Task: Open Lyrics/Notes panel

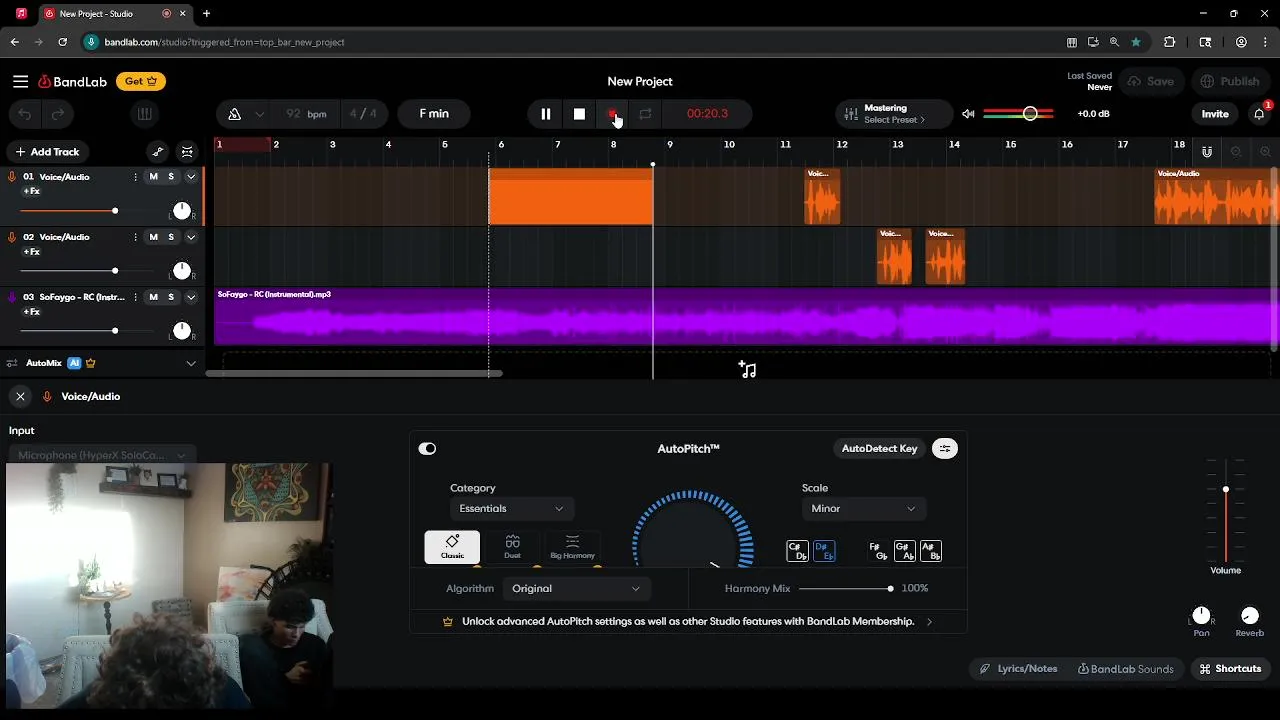Action: point(1018,669)
